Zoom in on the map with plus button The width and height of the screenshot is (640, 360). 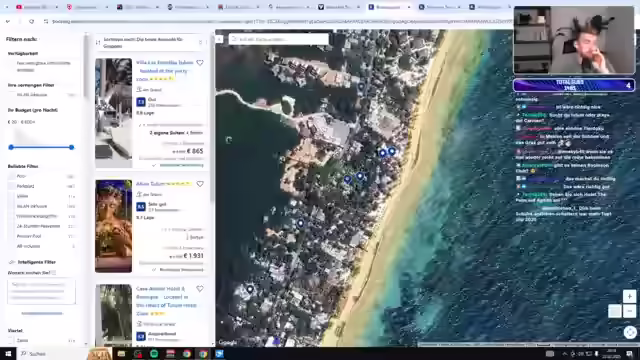coord(629,296)
